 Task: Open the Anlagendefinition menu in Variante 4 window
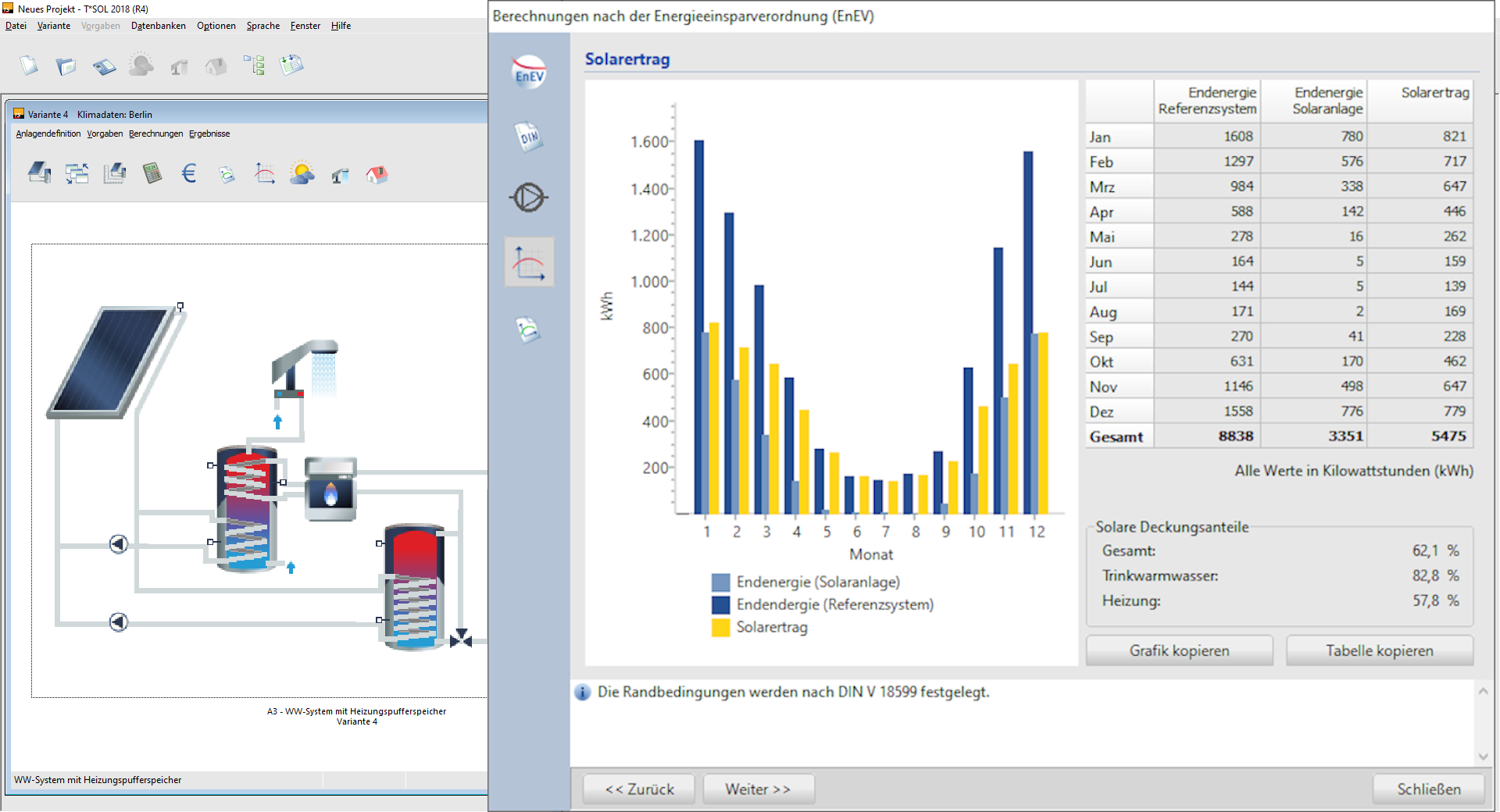tap(48, 134)
